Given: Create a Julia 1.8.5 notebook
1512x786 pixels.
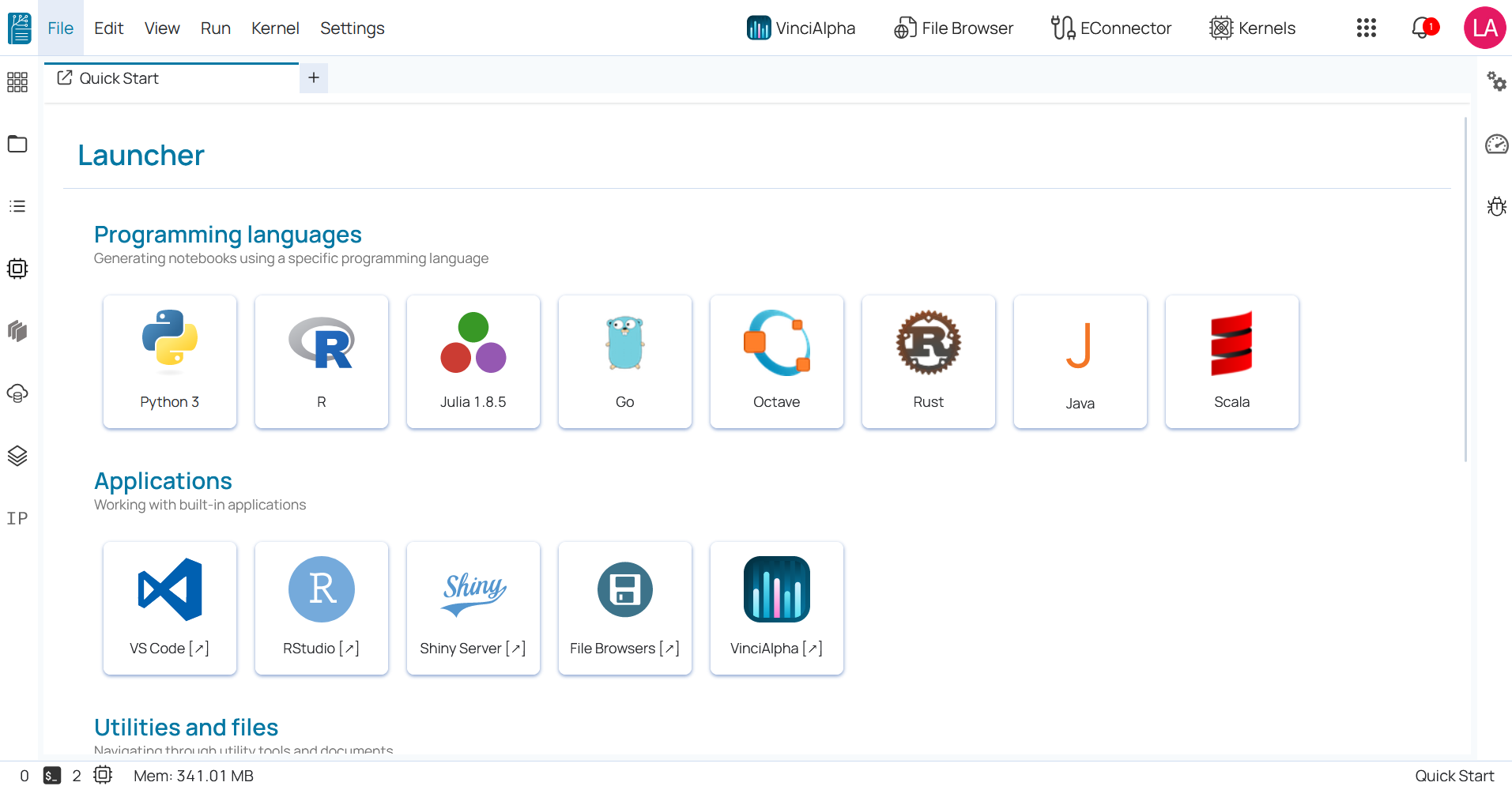Looking at the screenshot, I should [x=473, y=362].
